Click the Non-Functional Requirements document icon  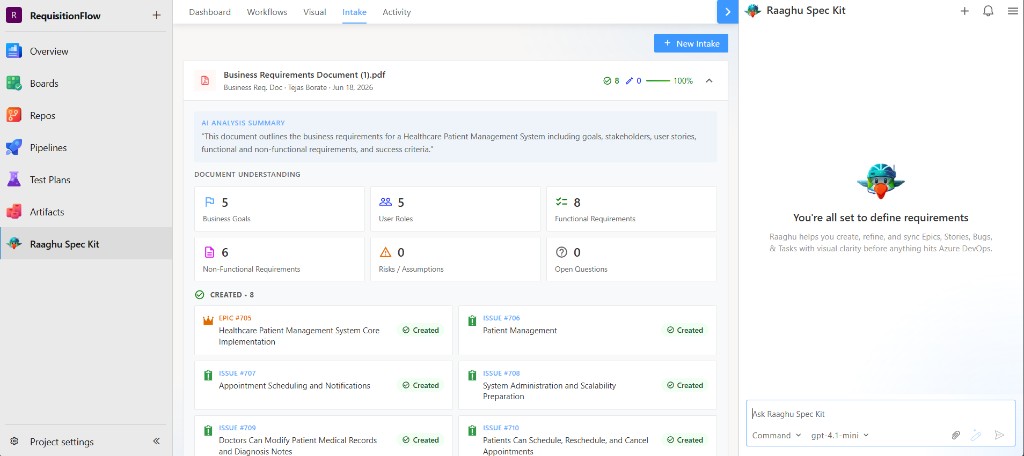click(x=210, y=252)
